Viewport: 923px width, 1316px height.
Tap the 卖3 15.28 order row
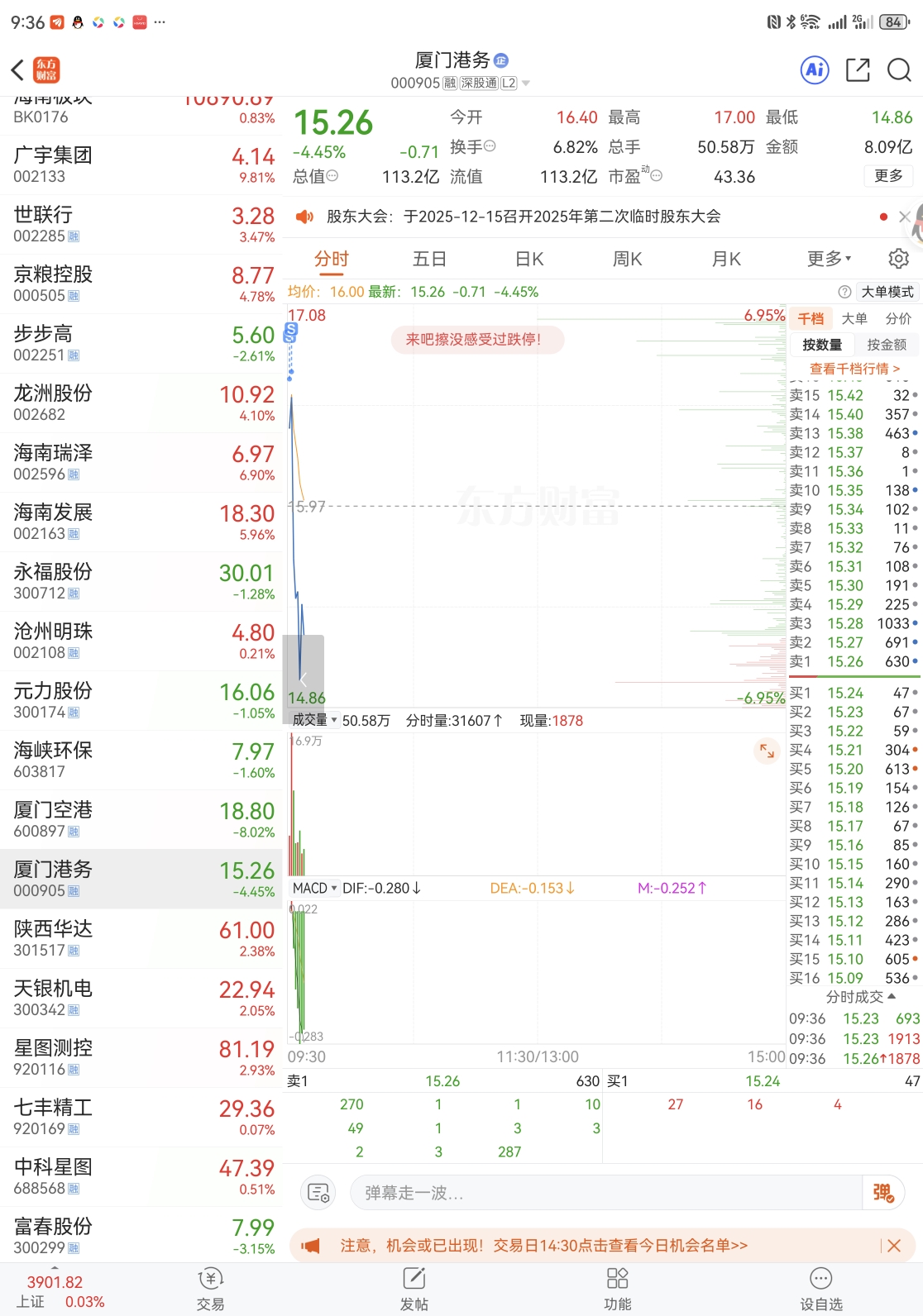pos(854,623)
